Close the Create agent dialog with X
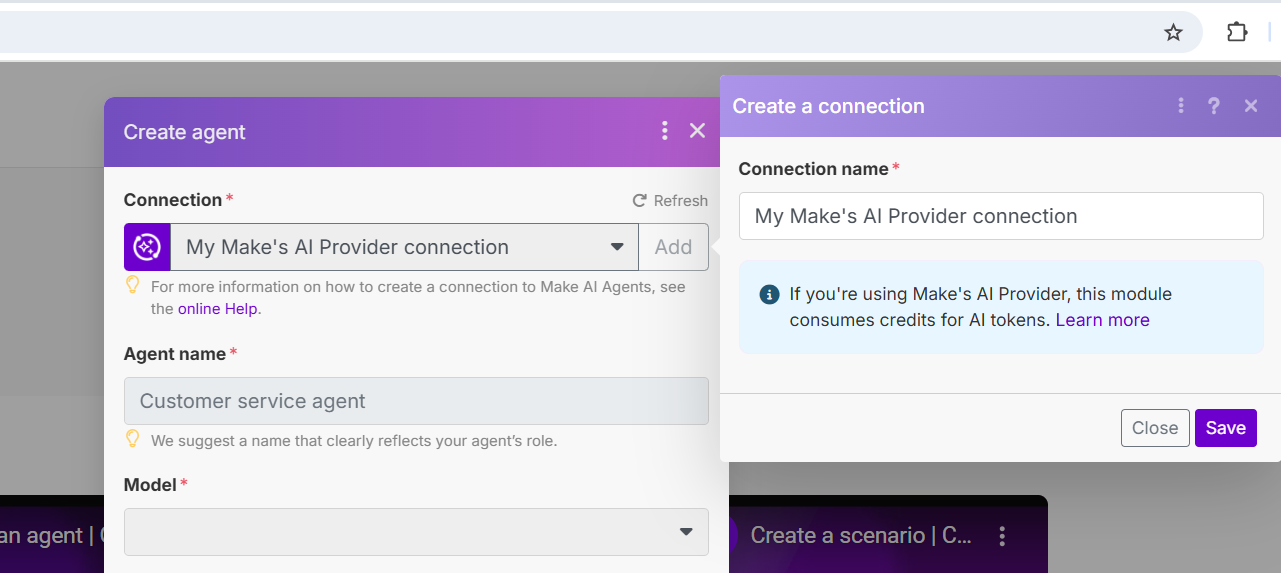Screen dimensions: 1281x573 click(698, 131)
